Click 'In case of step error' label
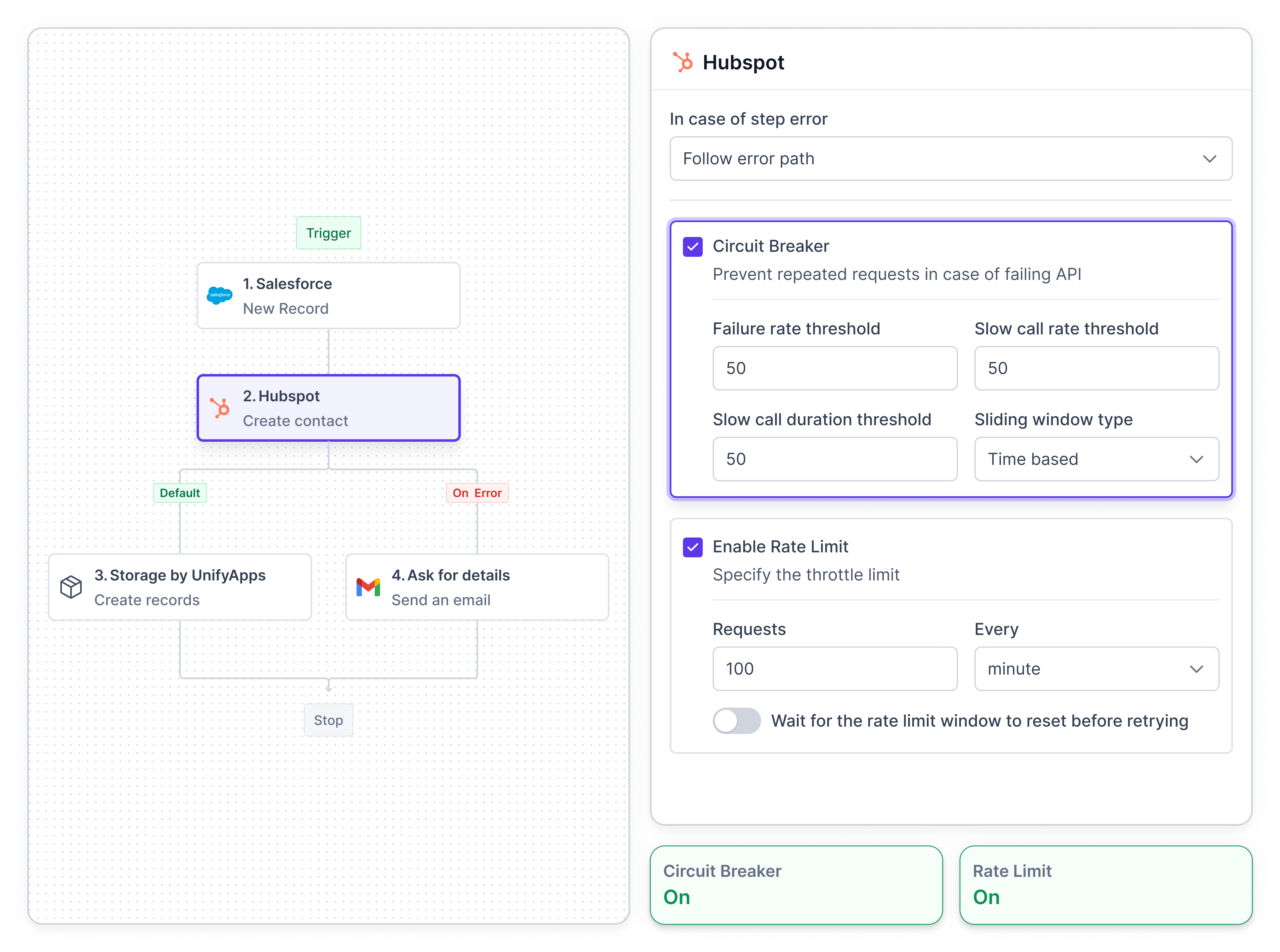 (748, 119)
